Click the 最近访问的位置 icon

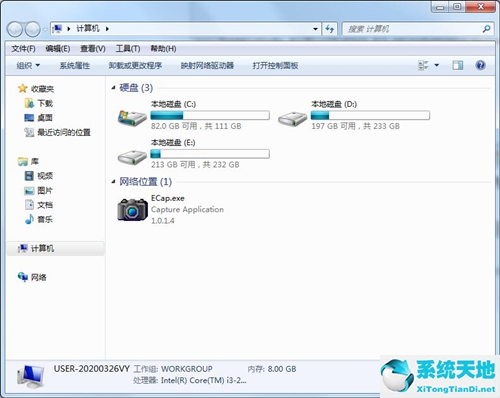coord(29,132)
